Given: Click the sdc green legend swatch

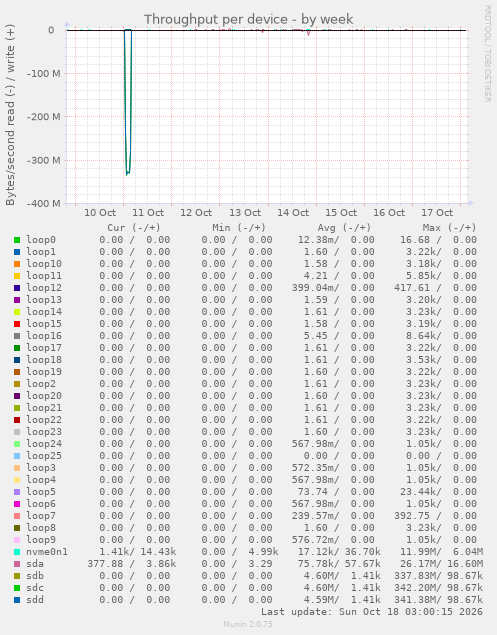Looking at the screenshot, I should coord(17,588).
